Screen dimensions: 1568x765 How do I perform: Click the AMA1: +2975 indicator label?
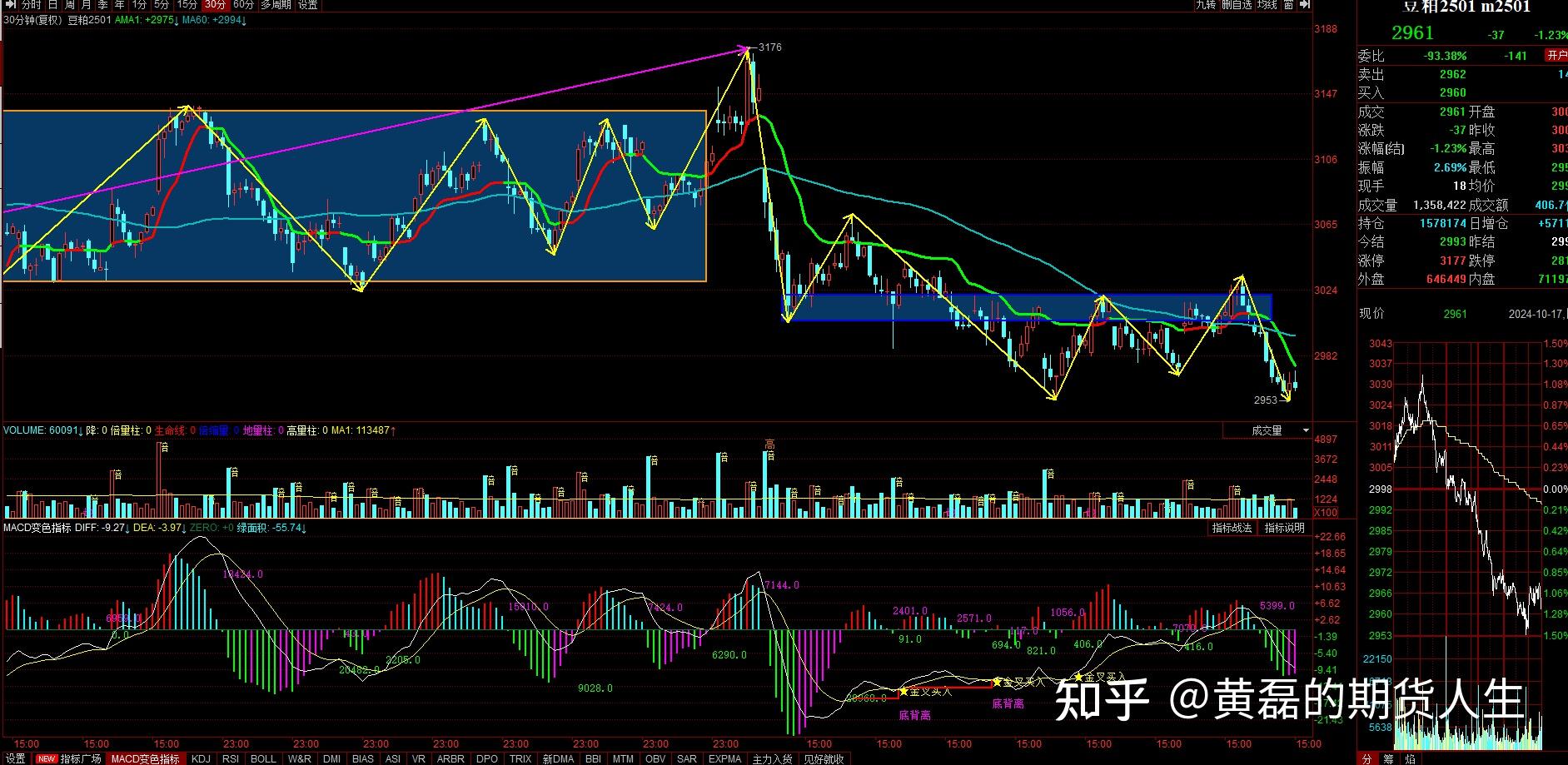[x=145, y=20]
